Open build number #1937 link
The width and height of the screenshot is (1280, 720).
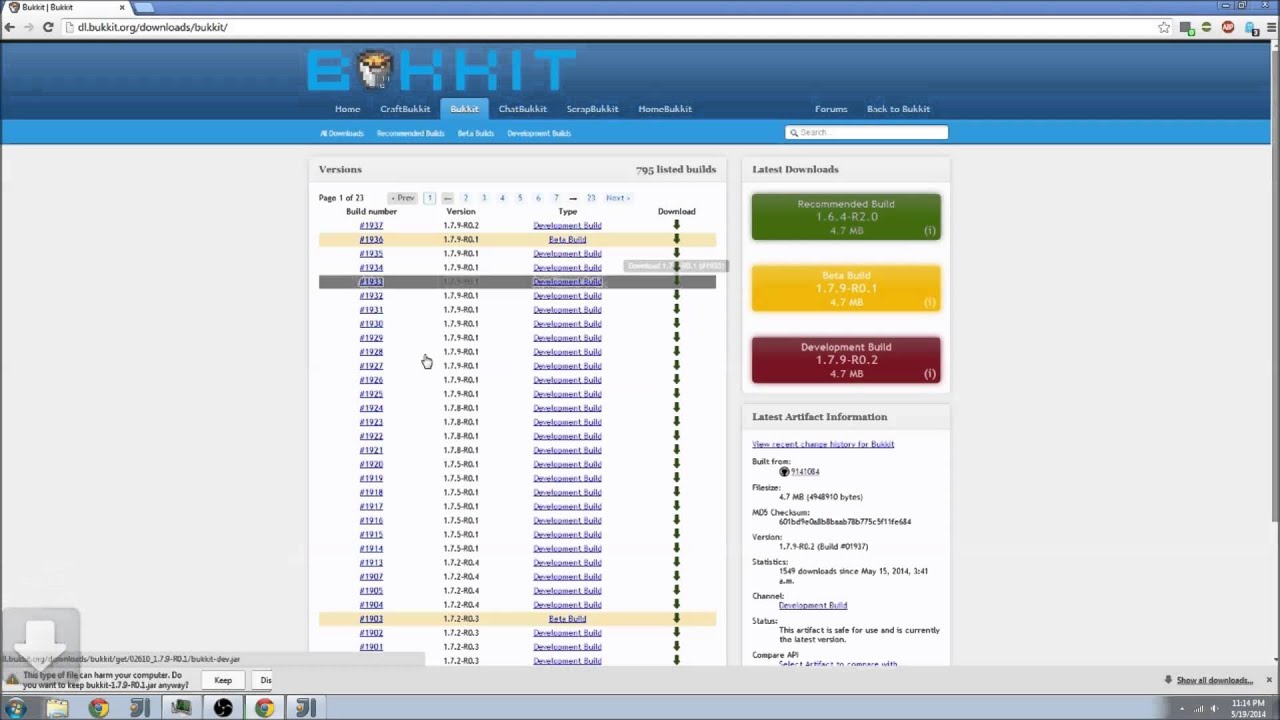pyautogui.click(x=371, y=225)
